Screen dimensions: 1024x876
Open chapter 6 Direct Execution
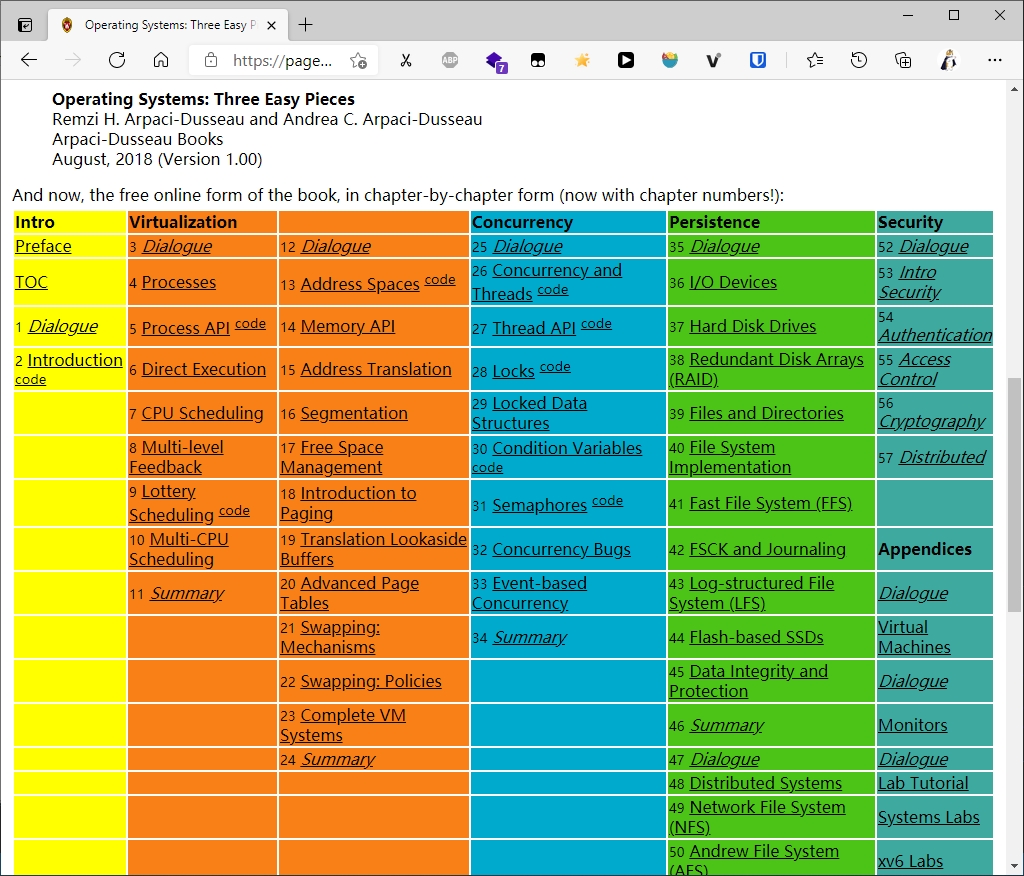pos(204,369)
